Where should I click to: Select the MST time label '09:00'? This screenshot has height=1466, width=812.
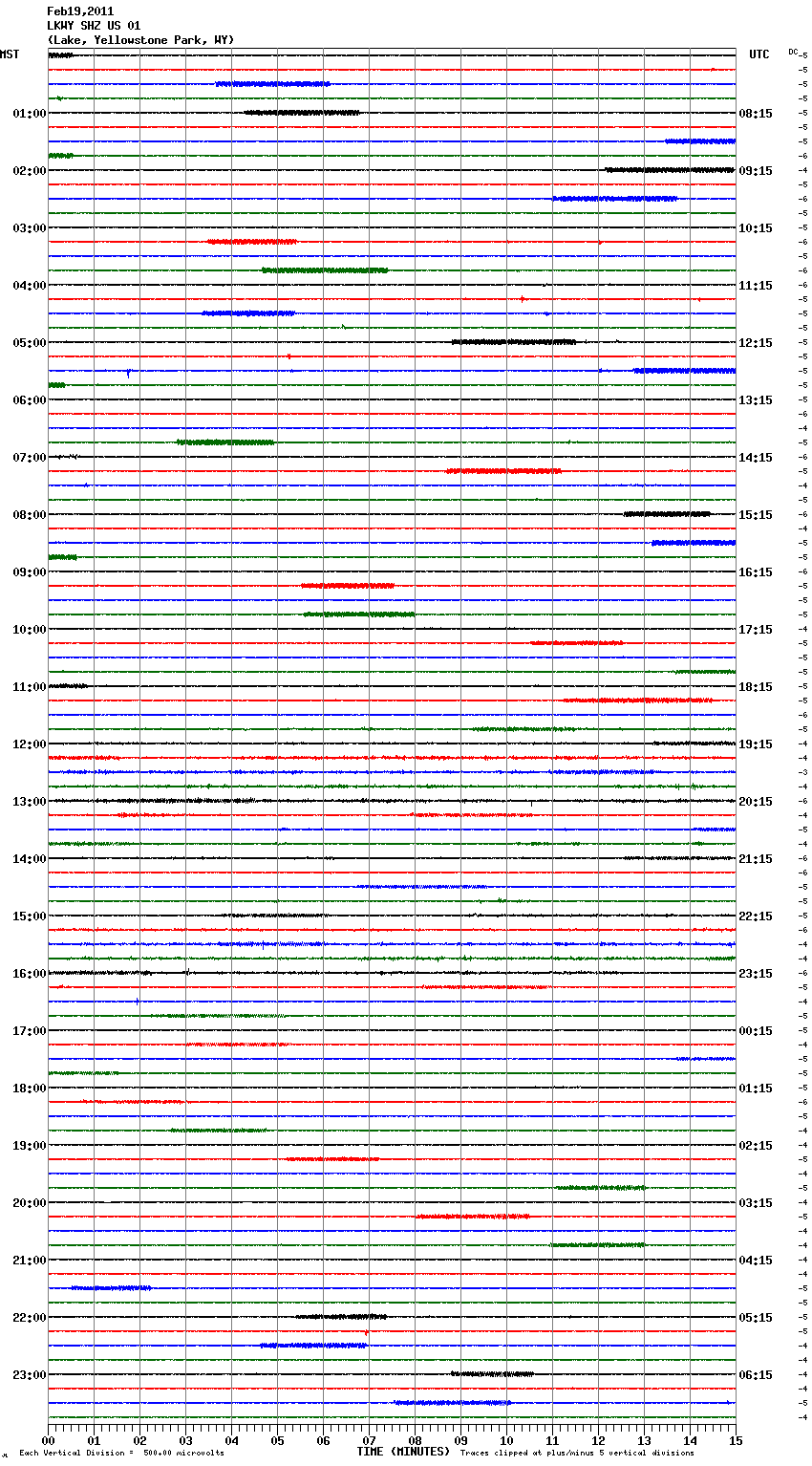pyautogui.click(x=30, y=572)
